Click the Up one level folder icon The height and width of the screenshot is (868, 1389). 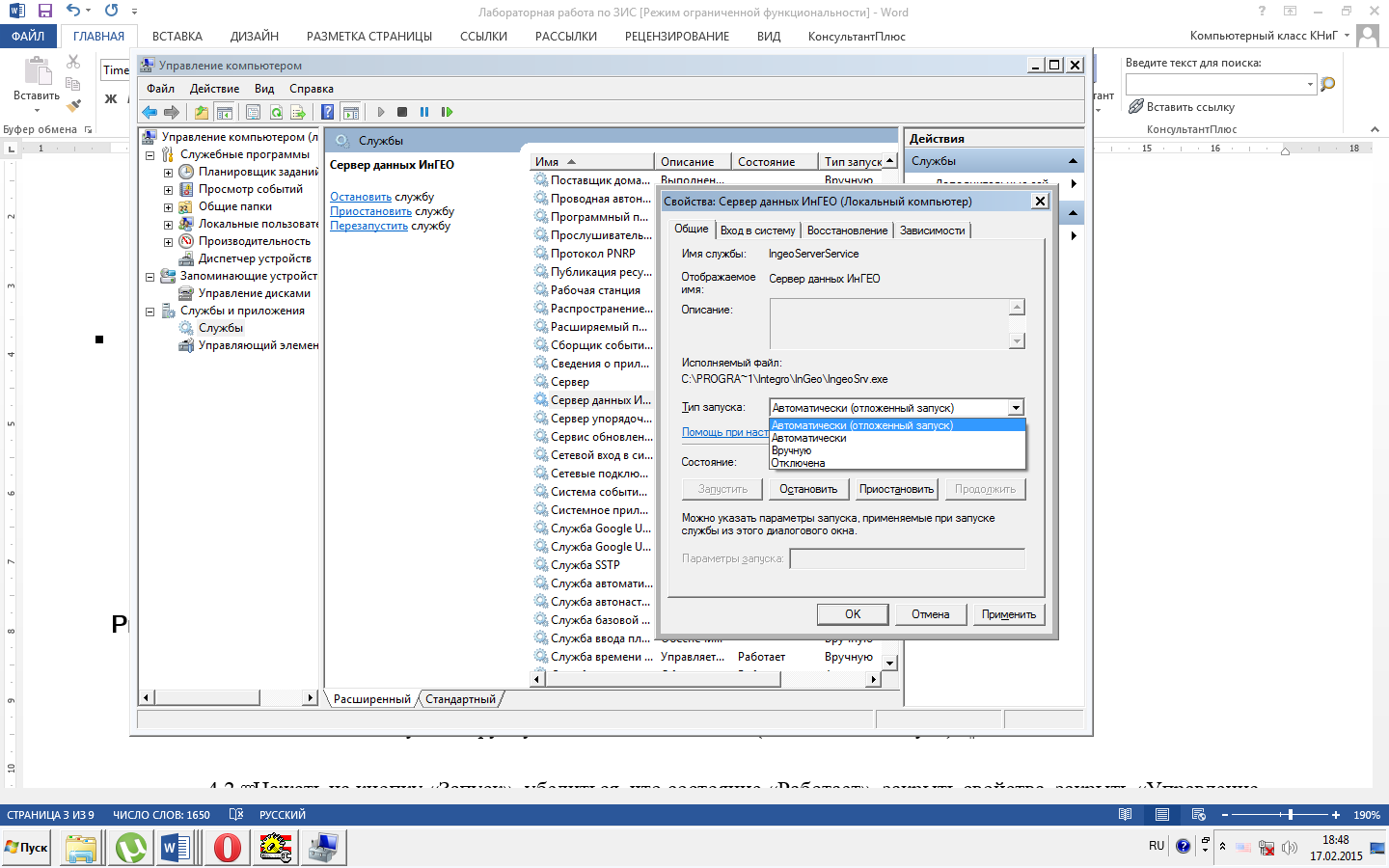(x=201, y=112)
